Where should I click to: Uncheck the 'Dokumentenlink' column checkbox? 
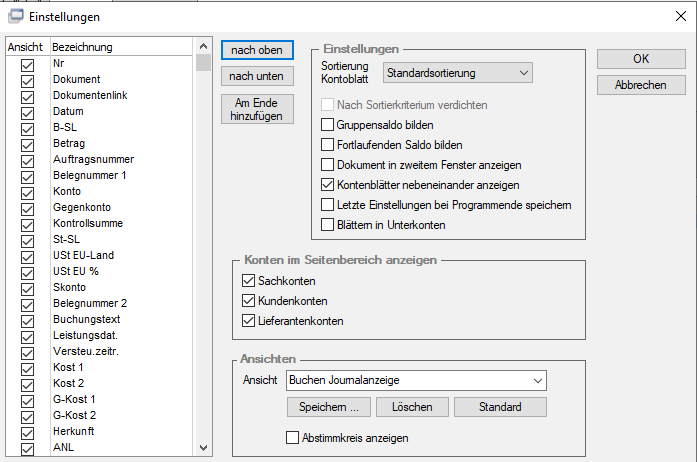click(x=28, y=97)
